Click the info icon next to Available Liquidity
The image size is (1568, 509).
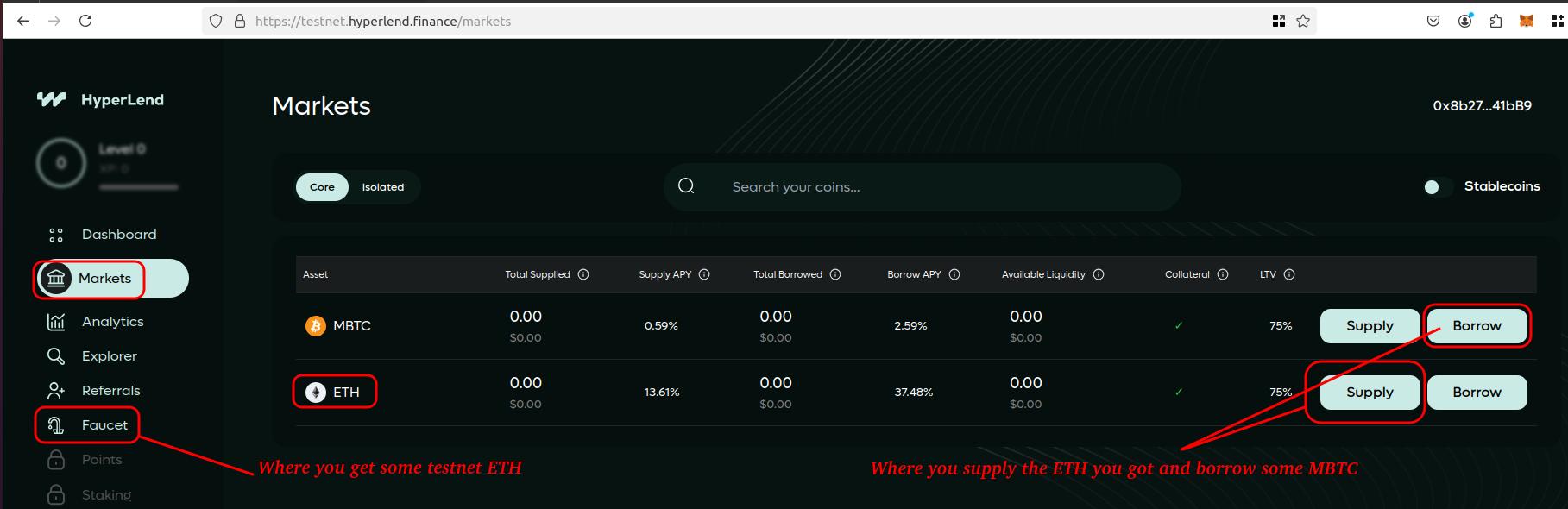pyautogui.click(x=1099, y=274)
